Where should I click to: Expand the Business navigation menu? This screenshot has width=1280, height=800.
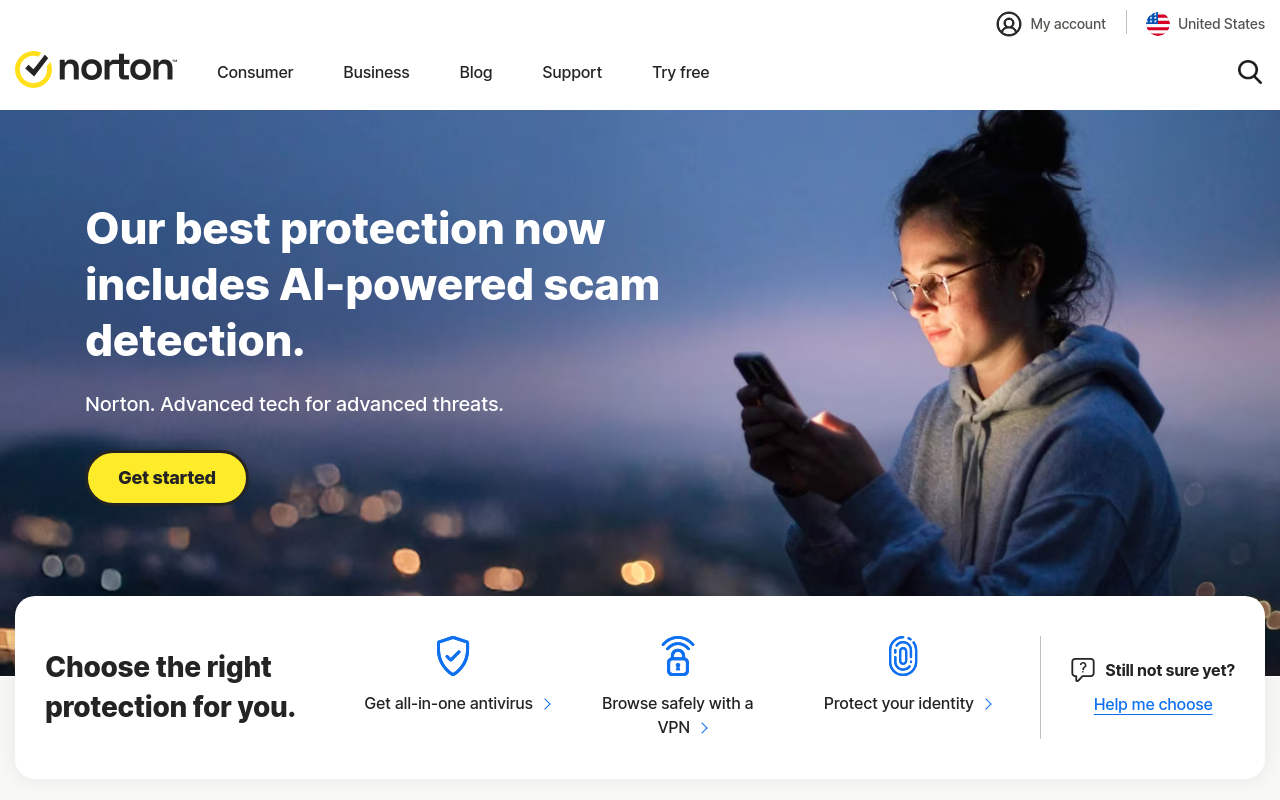(x=376, y=72)
